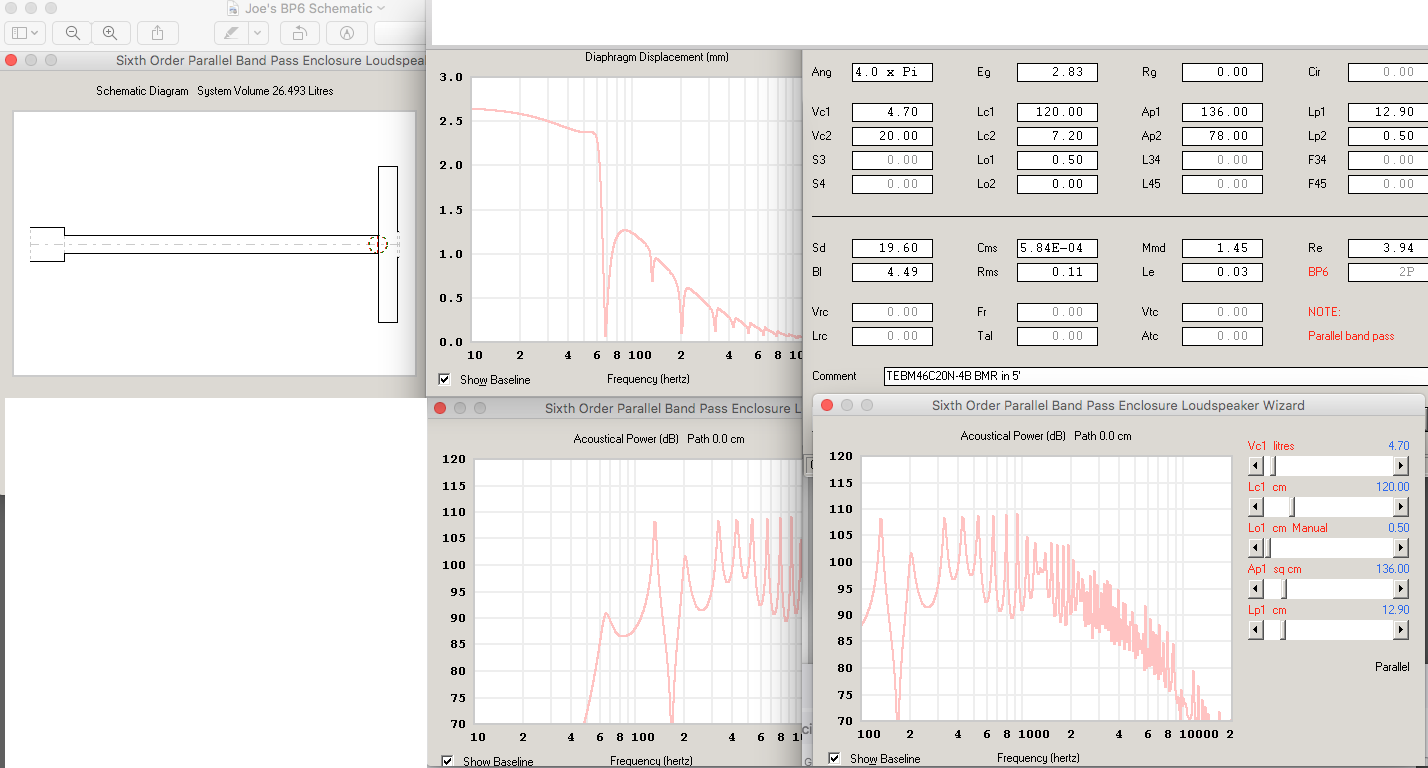Click the right arrow of the Ap1 slider
1428x768 pixels.
[1401, 589]
